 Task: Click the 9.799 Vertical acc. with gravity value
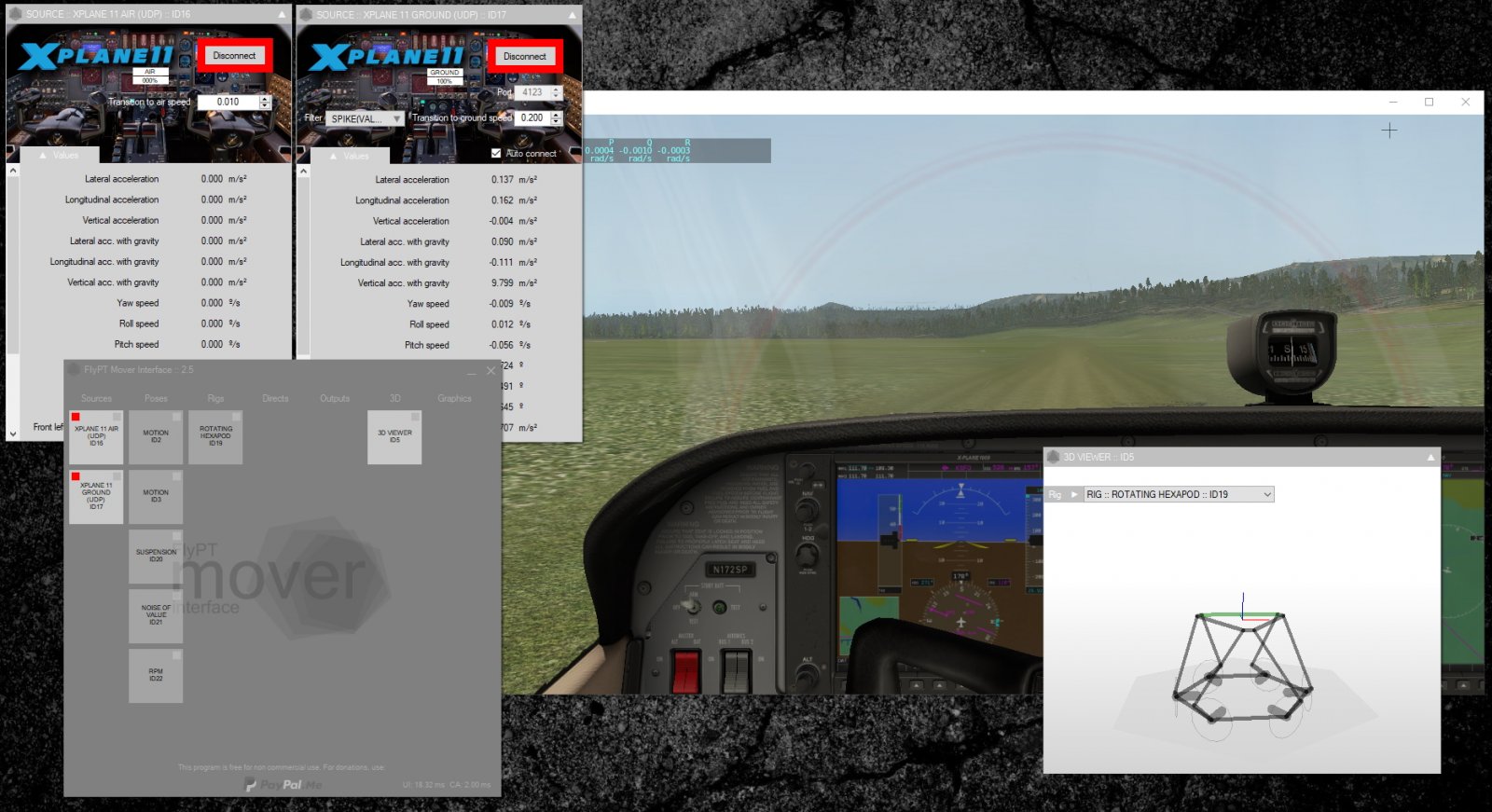(503, 283)
